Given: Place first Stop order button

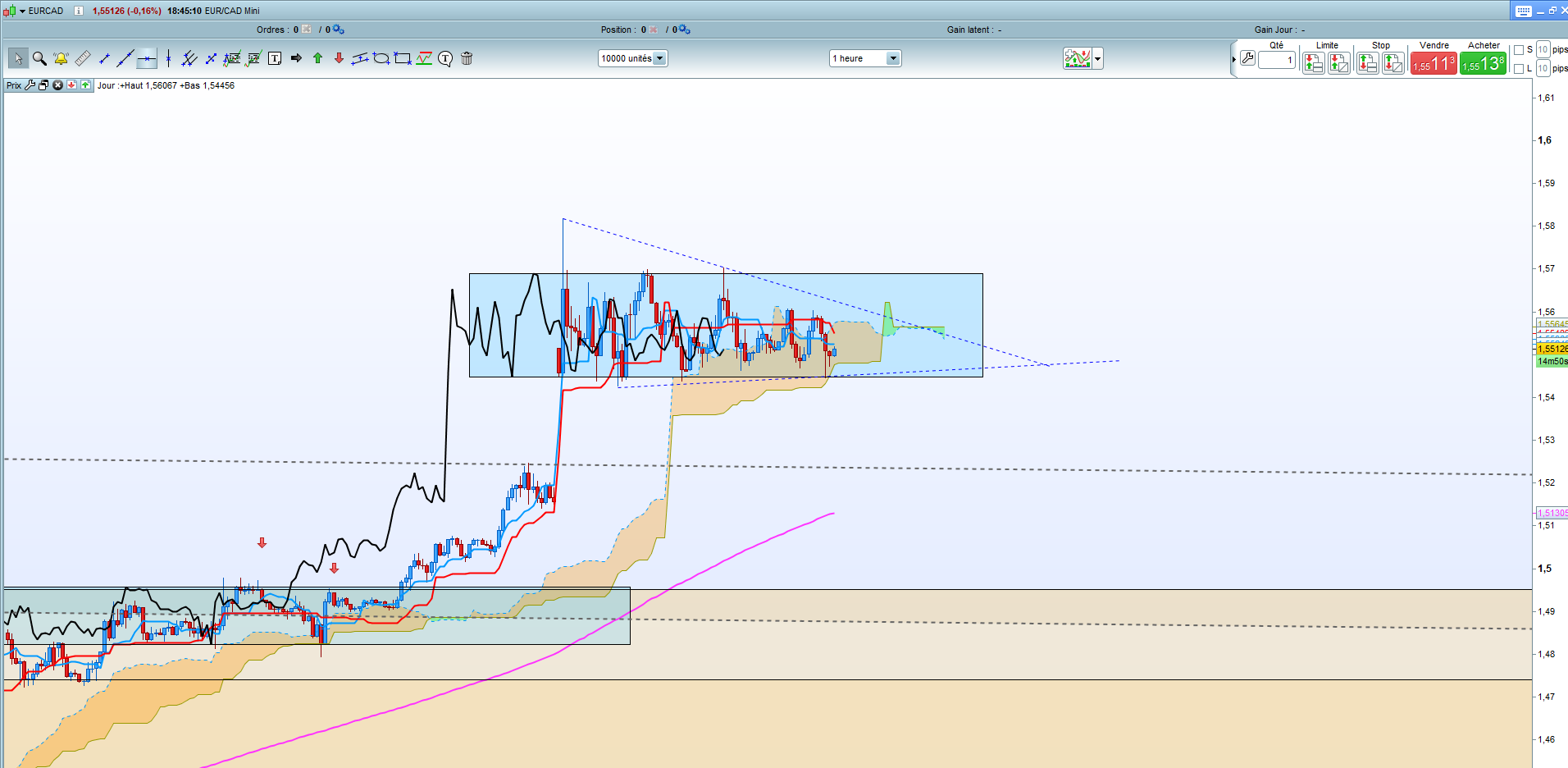Looking at the screenshot, I should 1367,63.
